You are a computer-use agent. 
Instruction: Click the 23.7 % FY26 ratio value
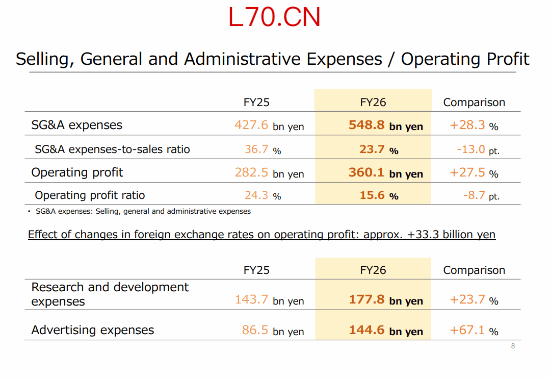379,149
